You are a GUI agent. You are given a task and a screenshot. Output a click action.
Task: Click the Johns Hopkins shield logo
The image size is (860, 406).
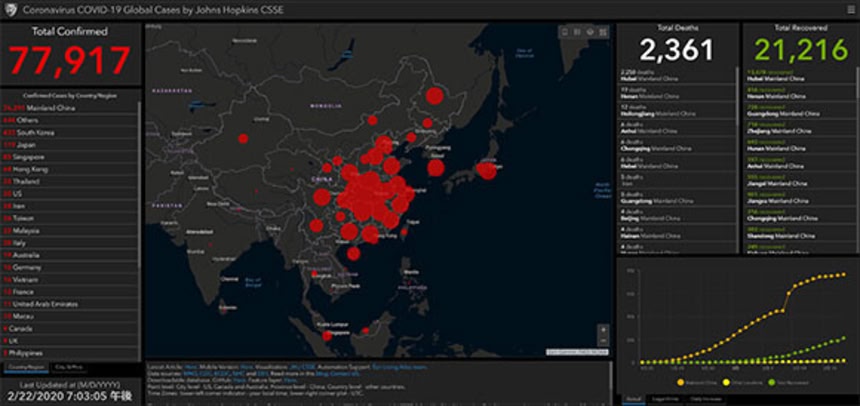(x=10, y=9)
